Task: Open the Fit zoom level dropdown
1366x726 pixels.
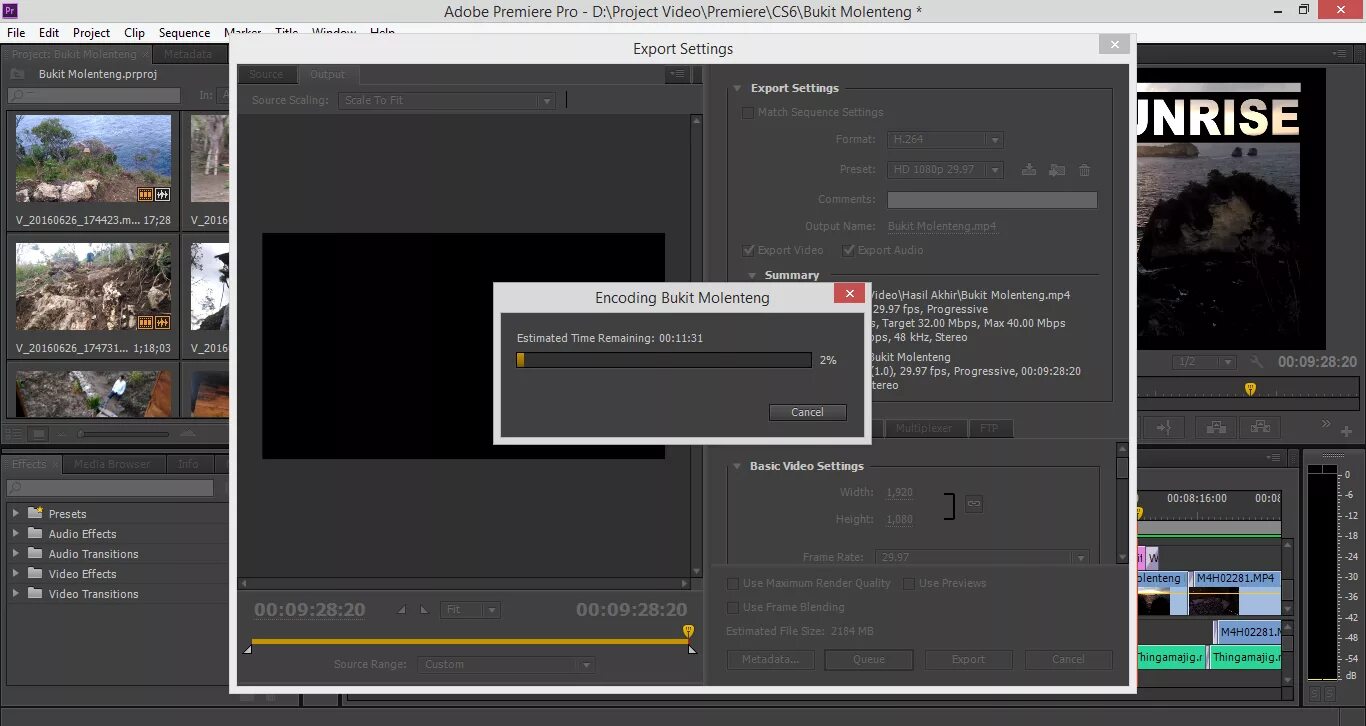Action: point(470,610)
